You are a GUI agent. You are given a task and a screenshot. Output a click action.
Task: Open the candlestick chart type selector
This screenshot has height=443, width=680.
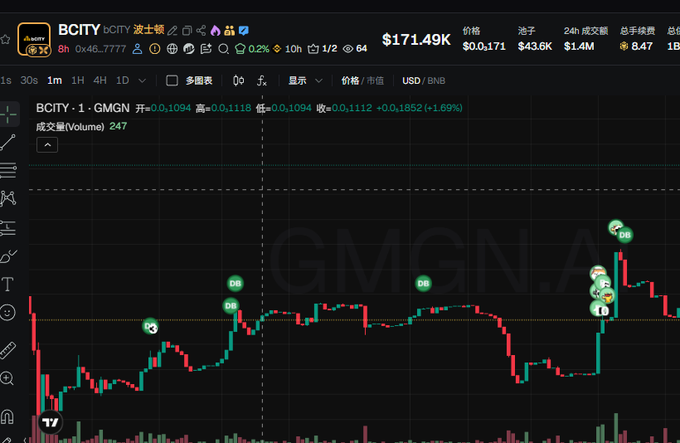click(238, 81)
